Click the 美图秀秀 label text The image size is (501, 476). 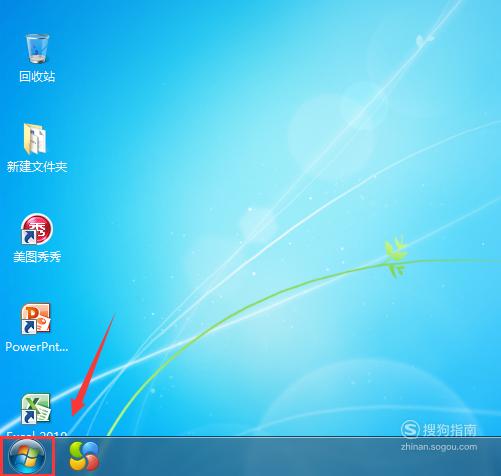point(37,256)
